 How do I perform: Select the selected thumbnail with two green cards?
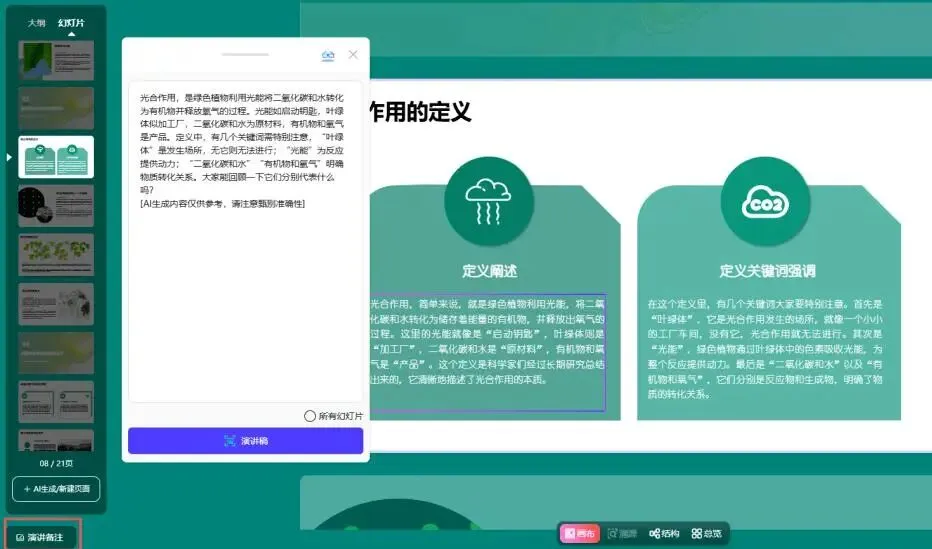pyautogui.click(x=56, y=157)
